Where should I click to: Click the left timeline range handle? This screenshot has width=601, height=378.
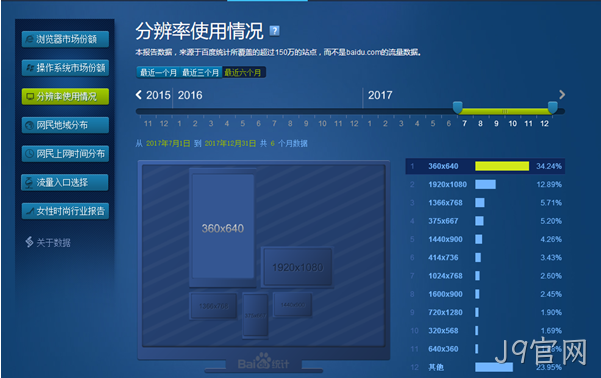[457, 108]
